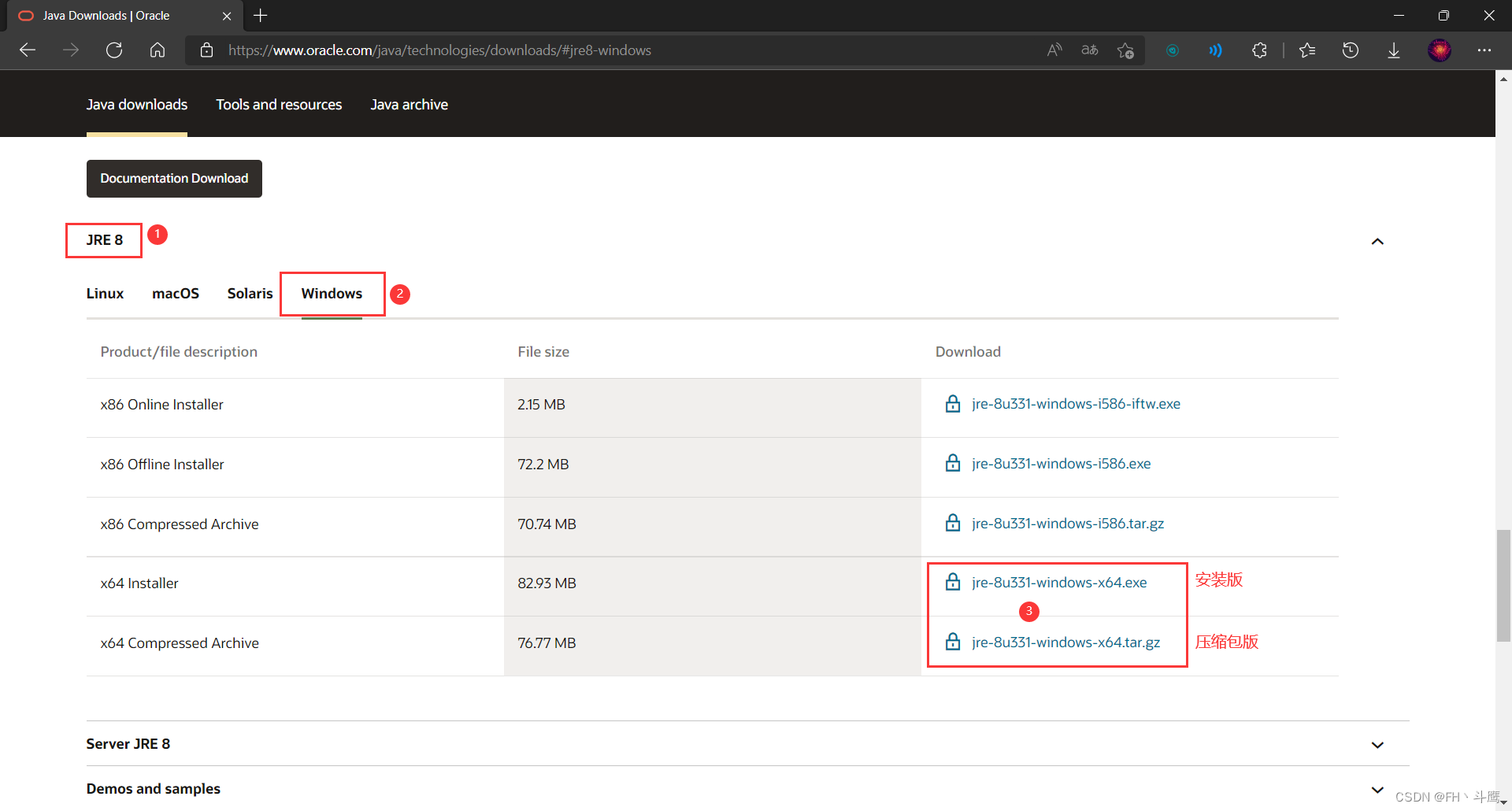Image resolution: width=1512 pixels, height=811 pixels.
Task: Click the Documentation Download button
Action: point(174,179)
